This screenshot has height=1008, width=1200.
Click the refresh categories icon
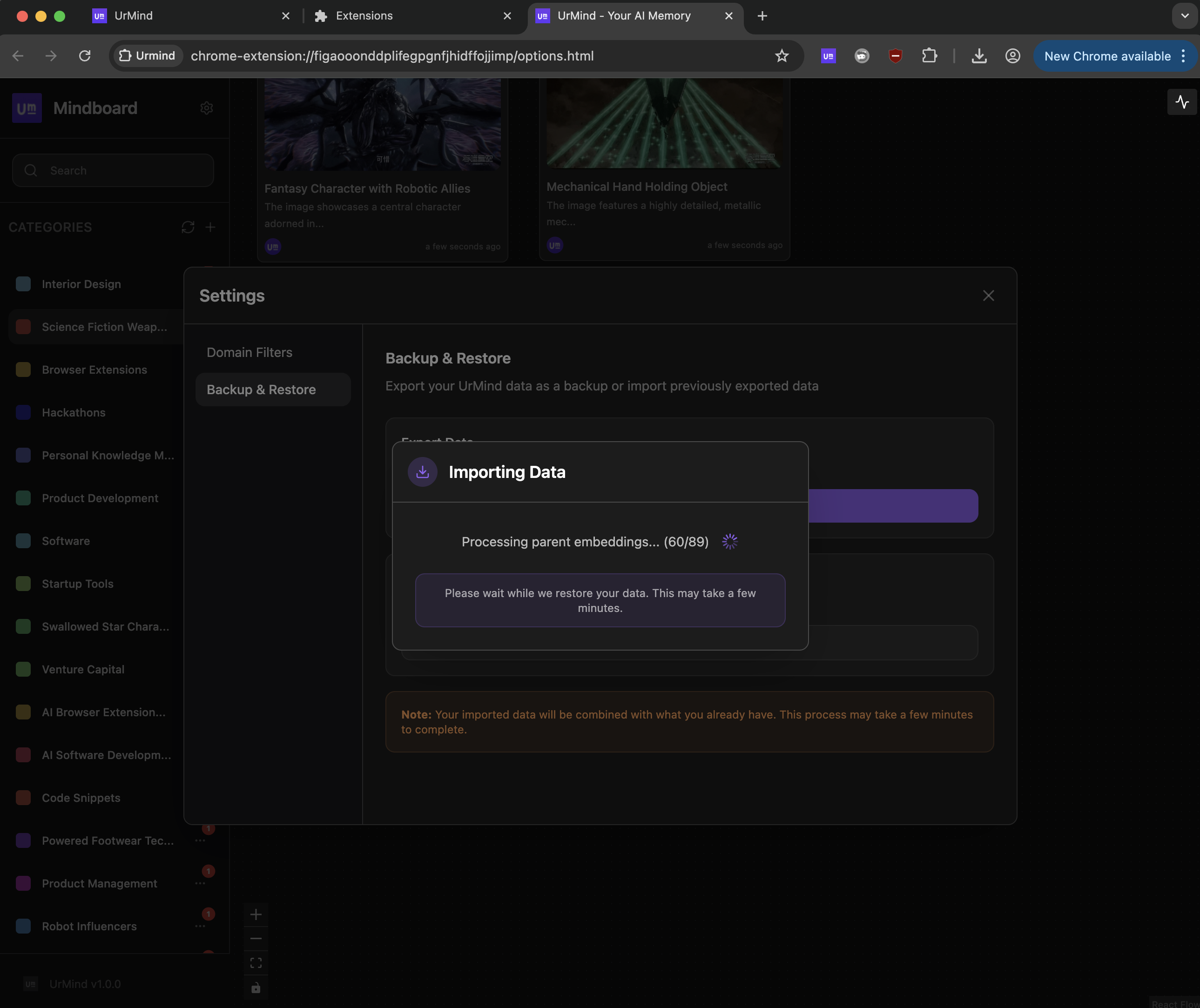pyautogui.click(x=188, y=228)
